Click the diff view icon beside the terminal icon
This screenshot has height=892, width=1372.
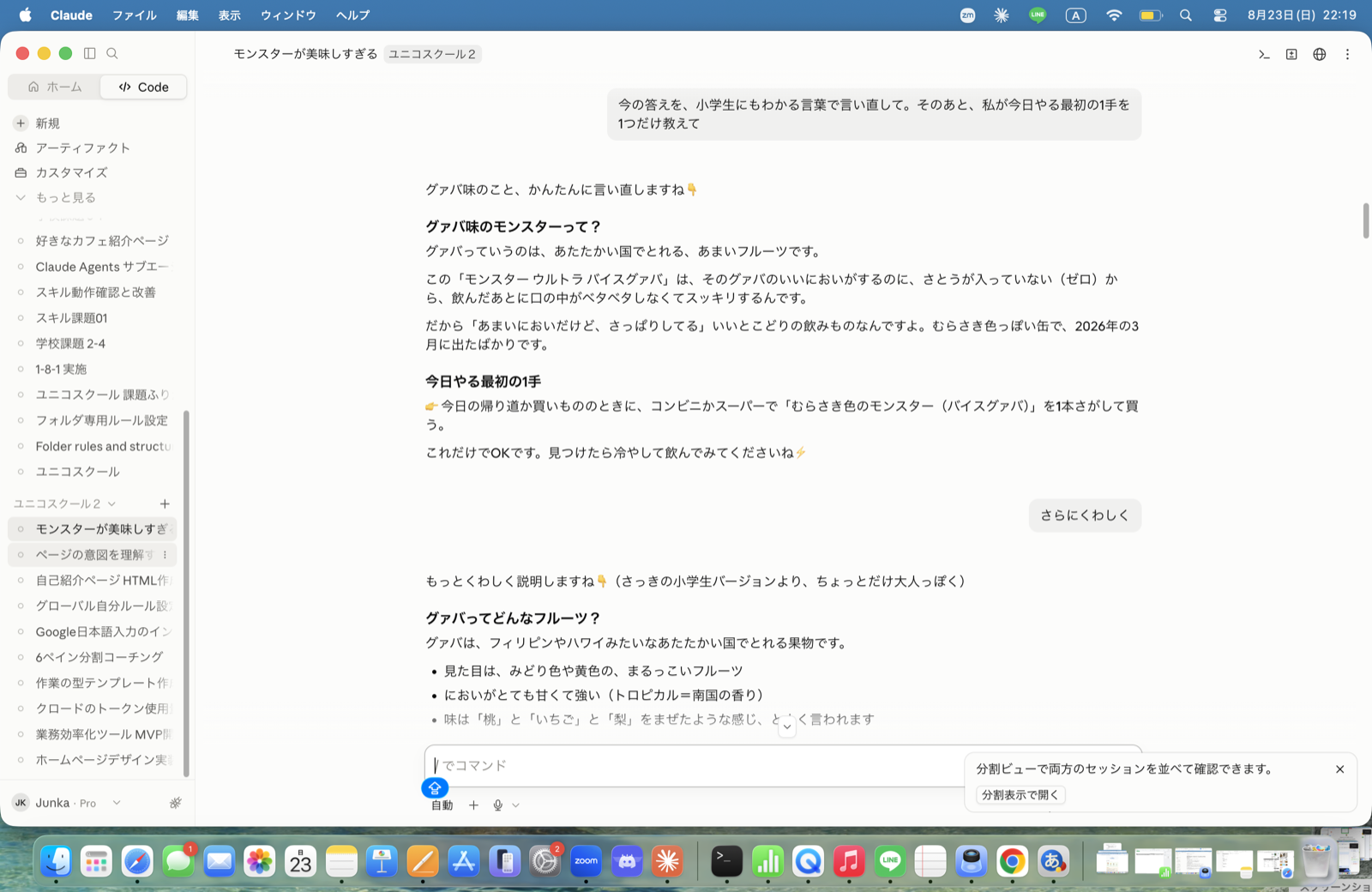1291,54
